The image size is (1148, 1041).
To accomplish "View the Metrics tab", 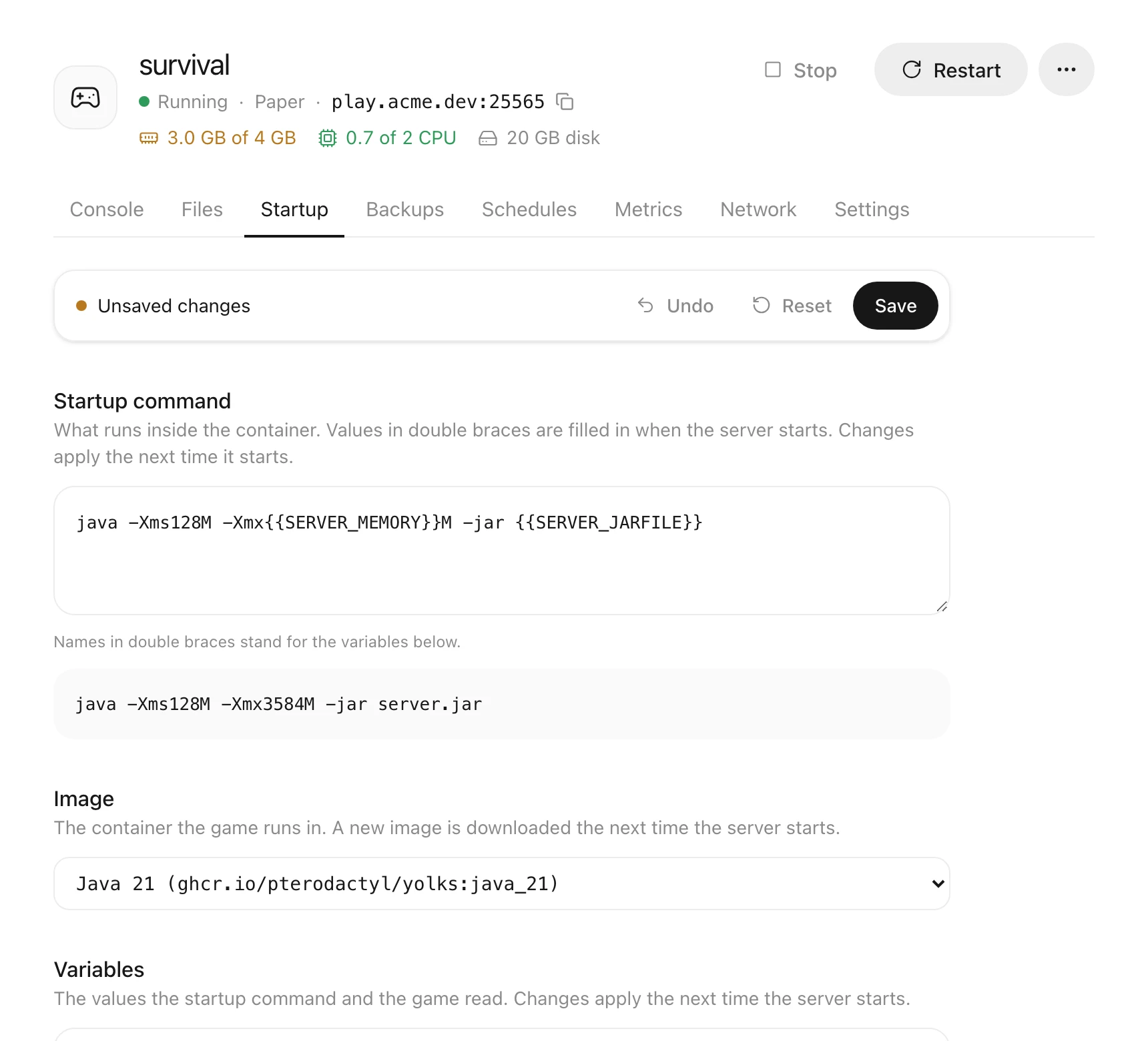I will (649, 210).
